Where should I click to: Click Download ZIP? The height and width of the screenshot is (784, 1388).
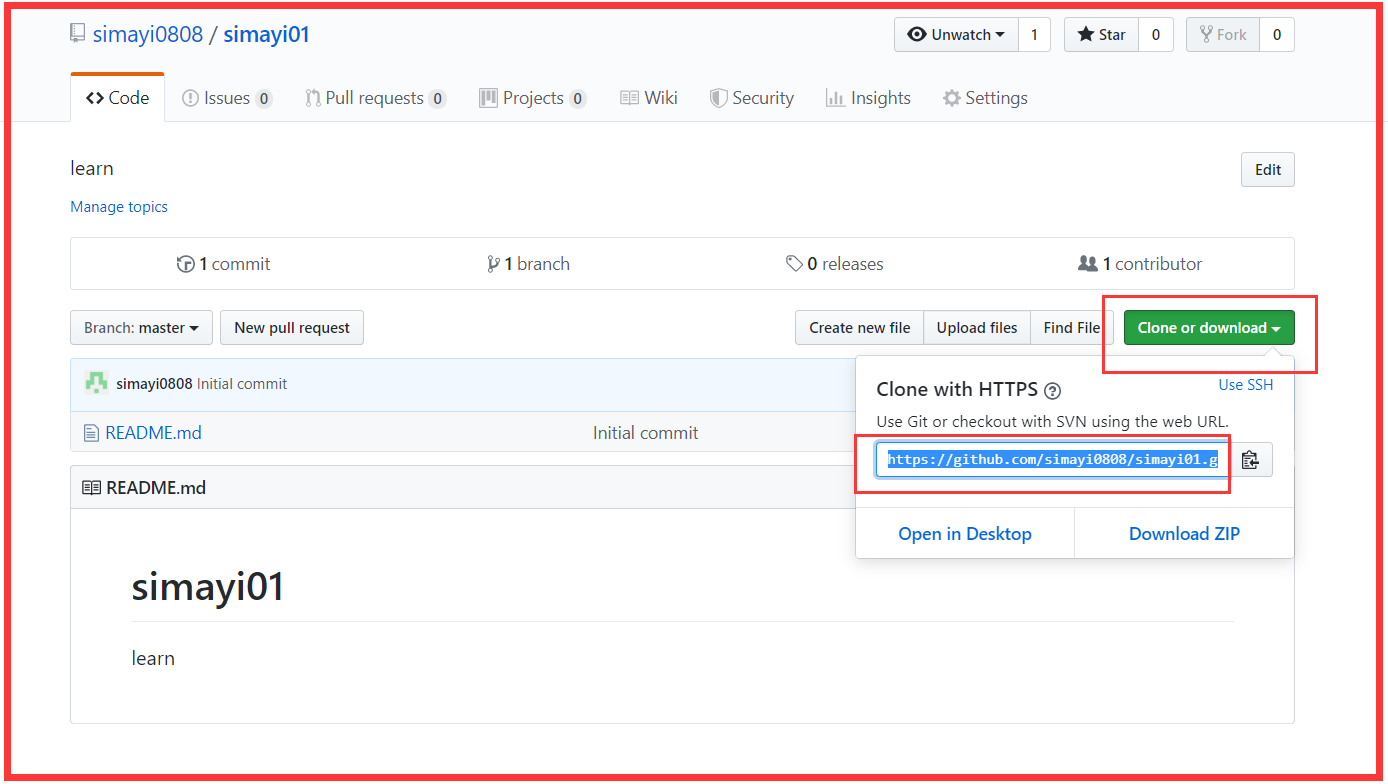coord(1184,534)
